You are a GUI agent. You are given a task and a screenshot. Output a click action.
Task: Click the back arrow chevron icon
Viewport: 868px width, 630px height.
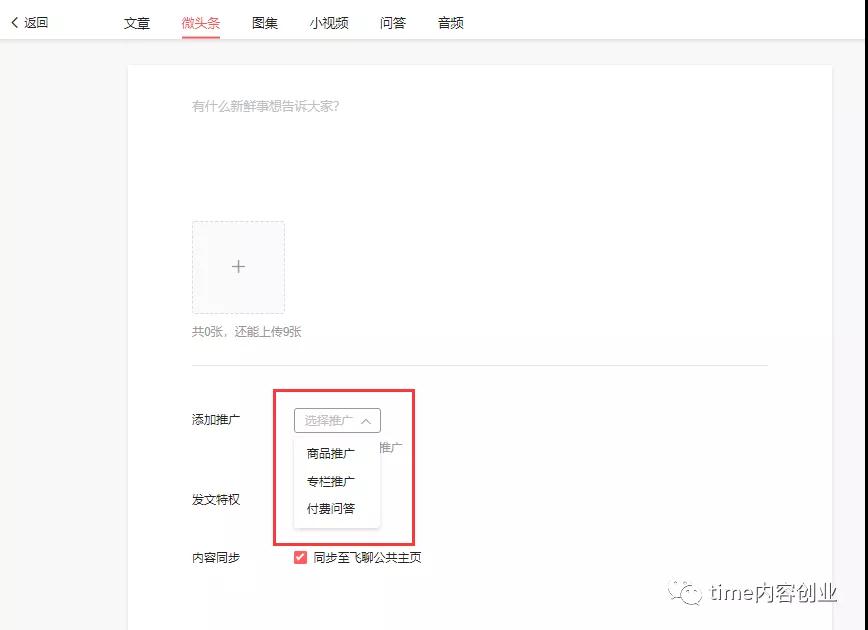(x=14, y=22)
